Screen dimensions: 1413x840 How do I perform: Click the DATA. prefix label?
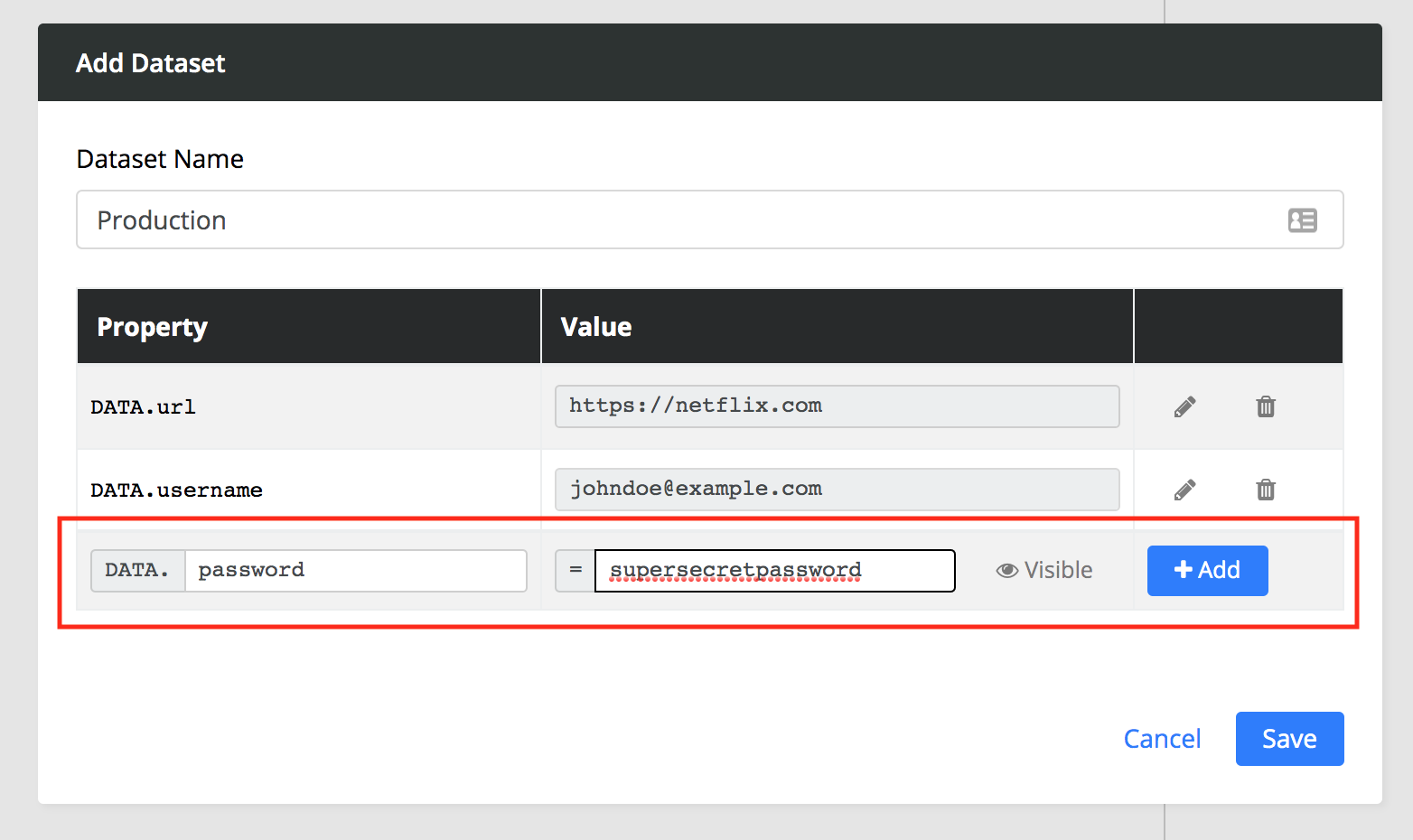(x=138, y=571)
